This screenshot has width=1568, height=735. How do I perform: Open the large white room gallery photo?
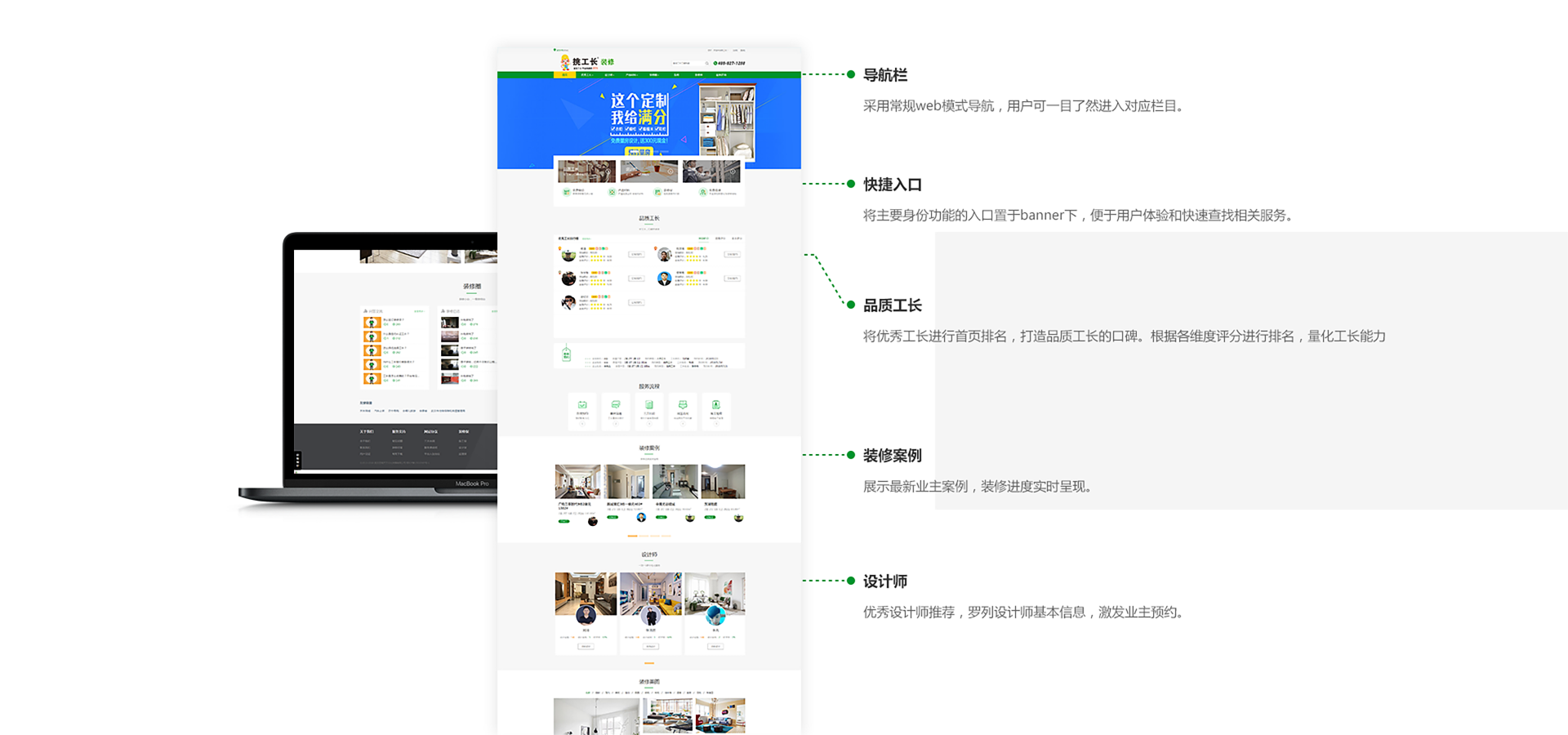[x=597, y=716]
